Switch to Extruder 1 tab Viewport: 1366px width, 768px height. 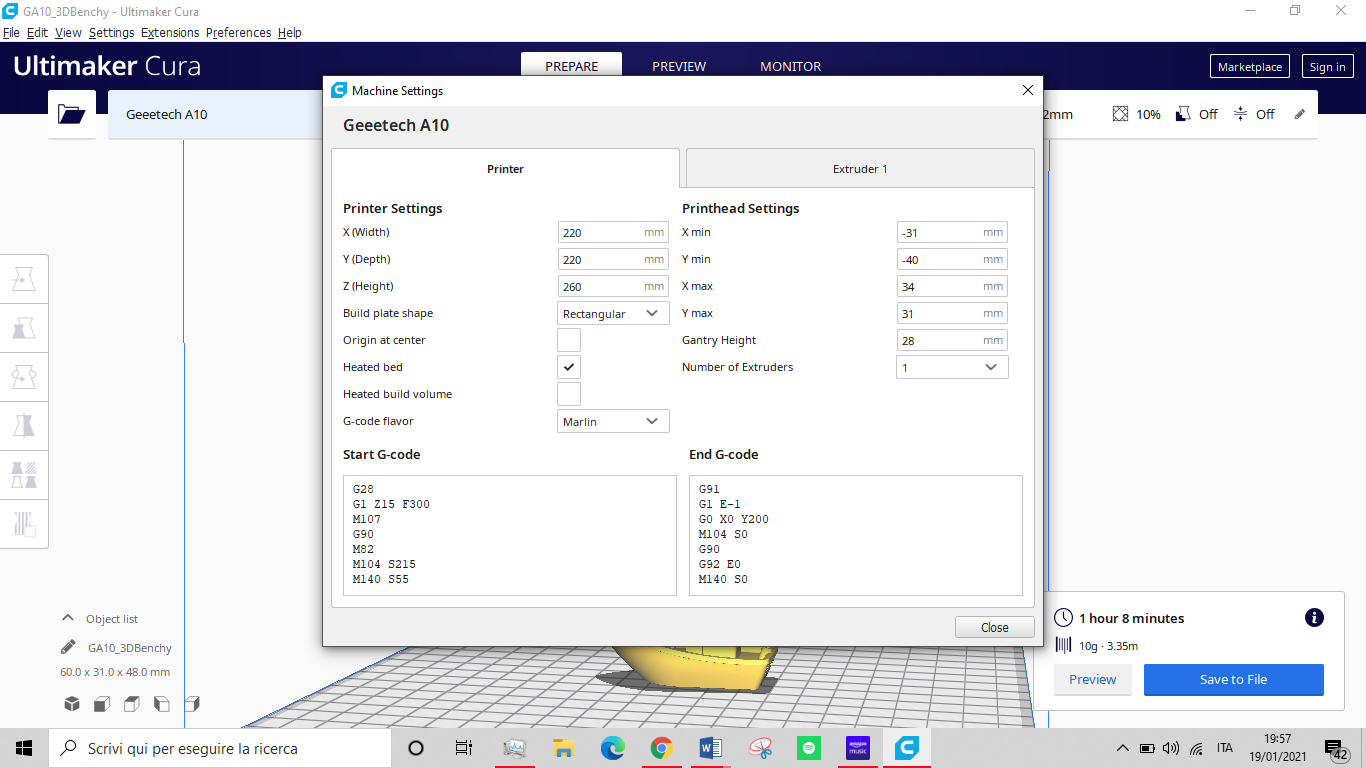(x=860, y=168)
